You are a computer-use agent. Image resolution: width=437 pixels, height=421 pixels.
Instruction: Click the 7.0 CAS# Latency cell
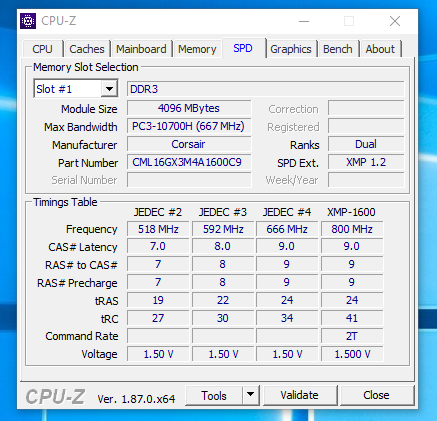point(158,246)
